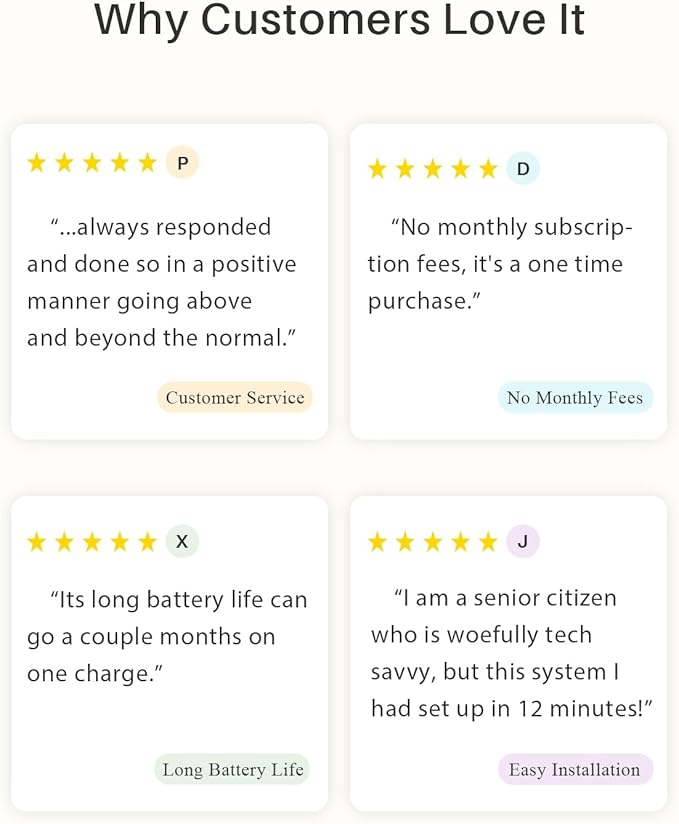Click the X reviewer avatar
Screen dimensions: 679x824
pos(182,541)
